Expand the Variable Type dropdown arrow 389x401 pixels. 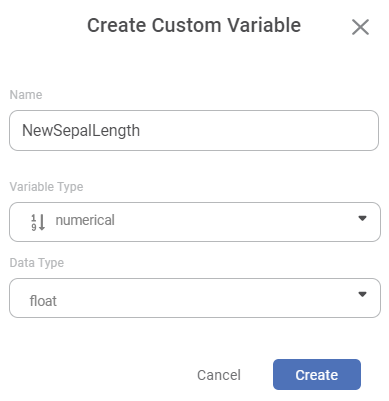tap(362, 218)
